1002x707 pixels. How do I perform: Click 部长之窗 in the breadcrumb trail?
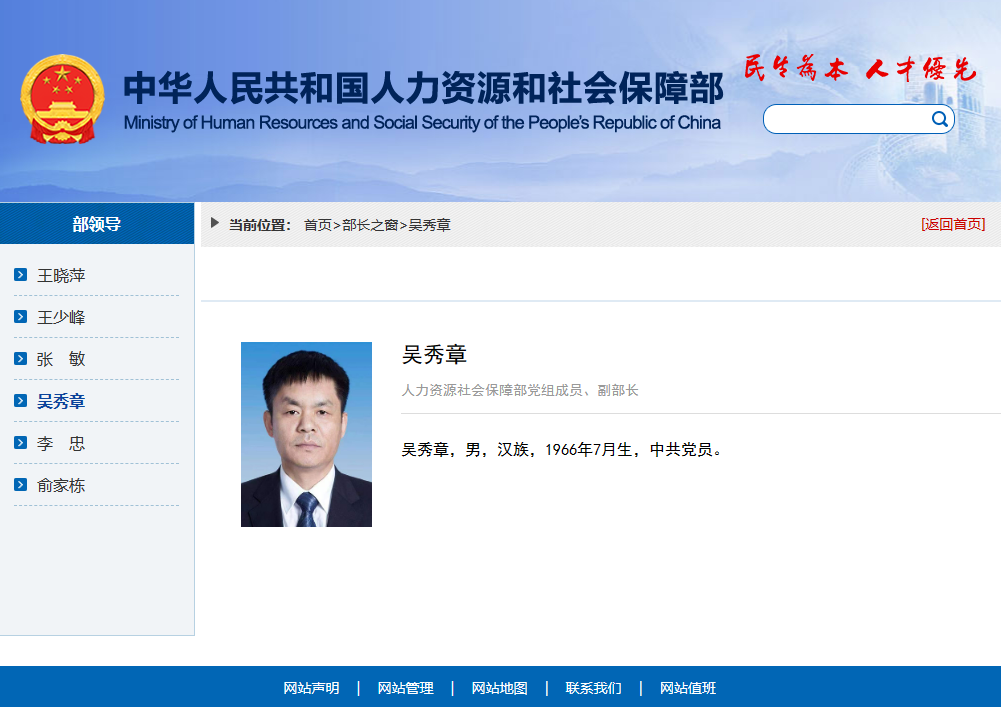pos(366,224)
